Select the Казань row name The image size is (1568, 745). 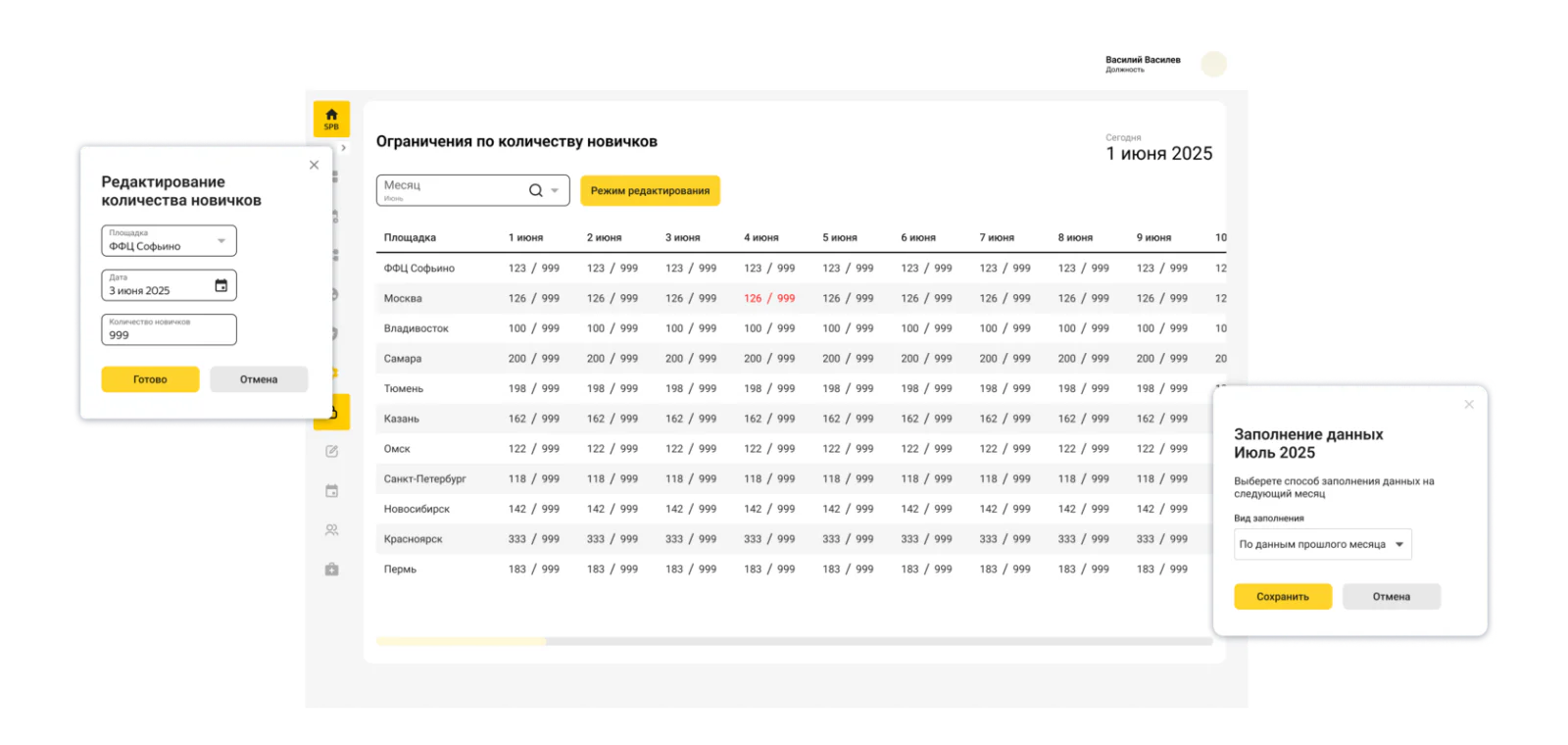click(402, 419)
